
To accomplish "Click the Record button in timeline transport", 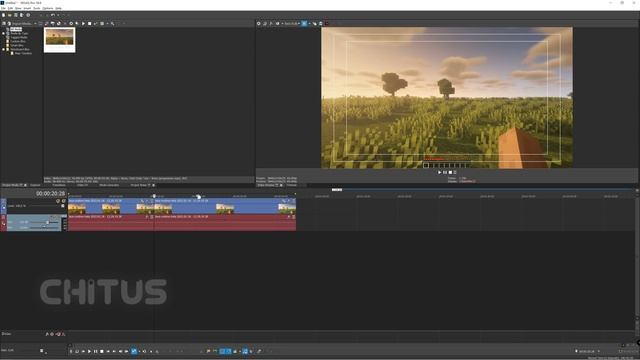I will (71, 351).
